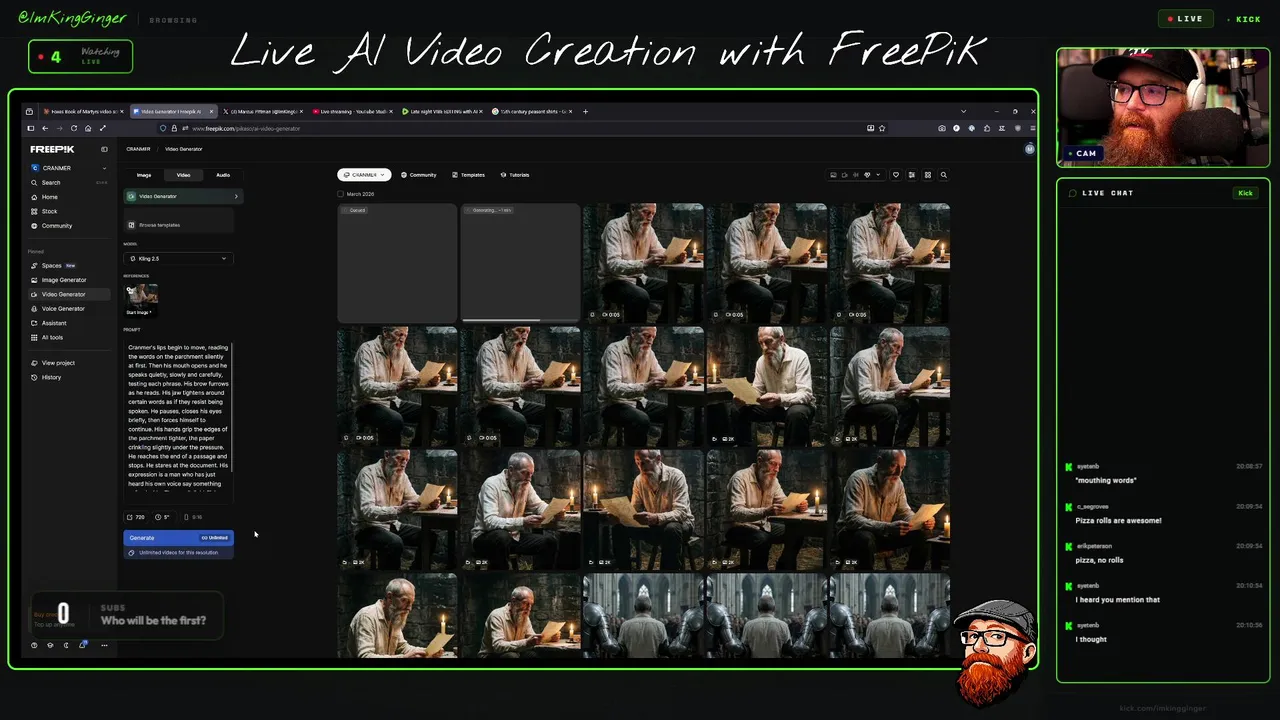
Task: Open Search in Freepik sidebar
Action: [x=68, y=183]
